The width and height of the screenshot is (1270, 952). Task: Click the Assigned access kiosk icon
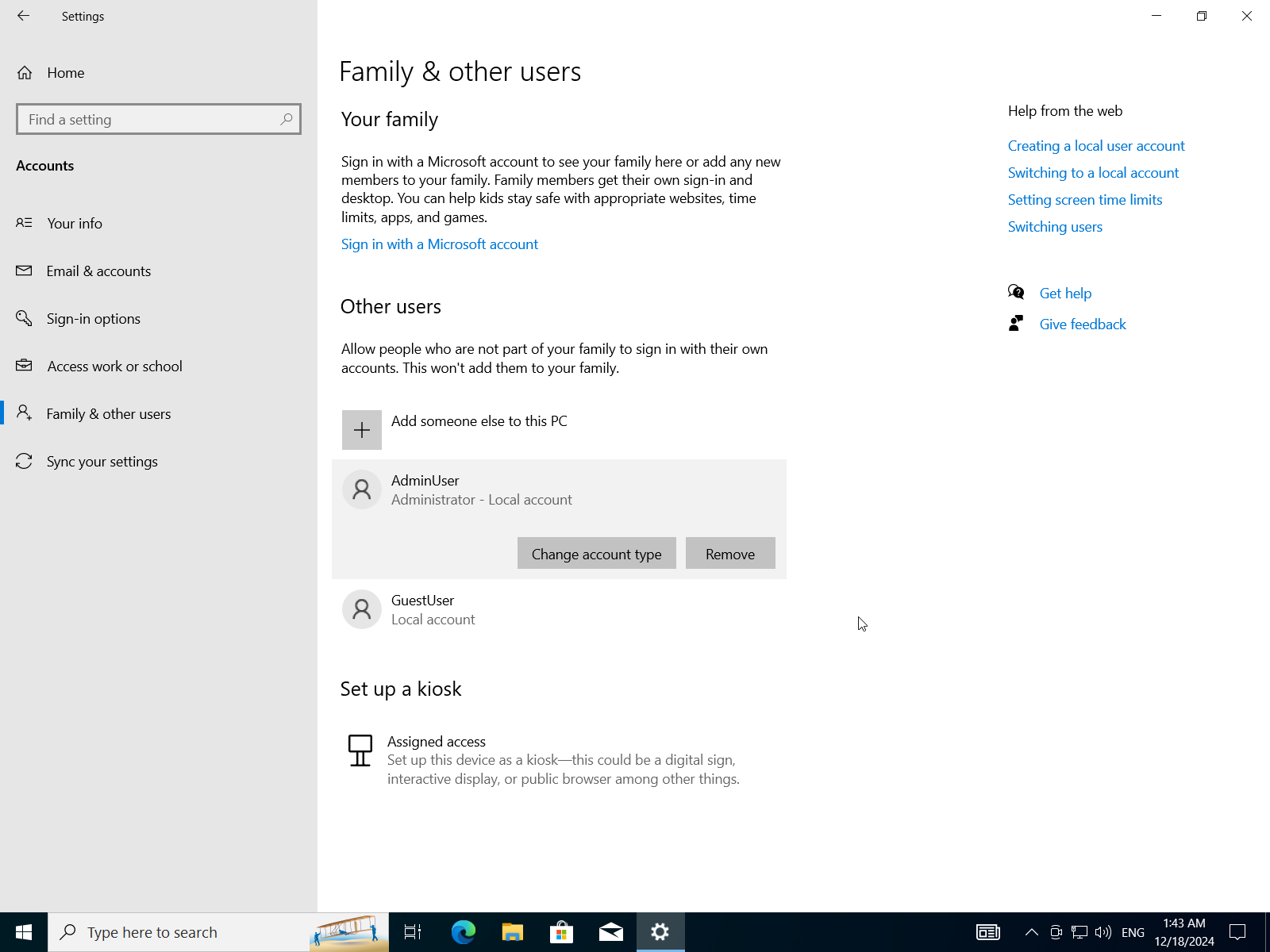pyautogui.click(x=360, y=750)
